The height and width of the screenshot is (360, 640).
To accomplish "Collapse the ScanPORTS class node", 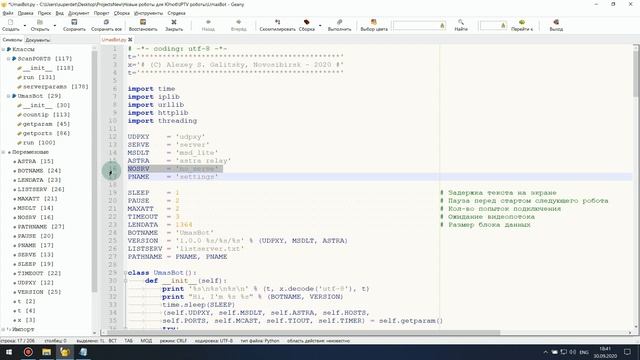I will [9, 59].
